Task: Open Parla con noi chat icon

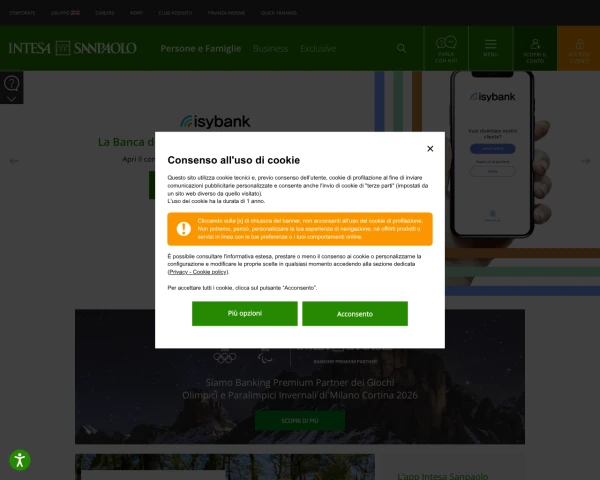Action: (446, 49)
